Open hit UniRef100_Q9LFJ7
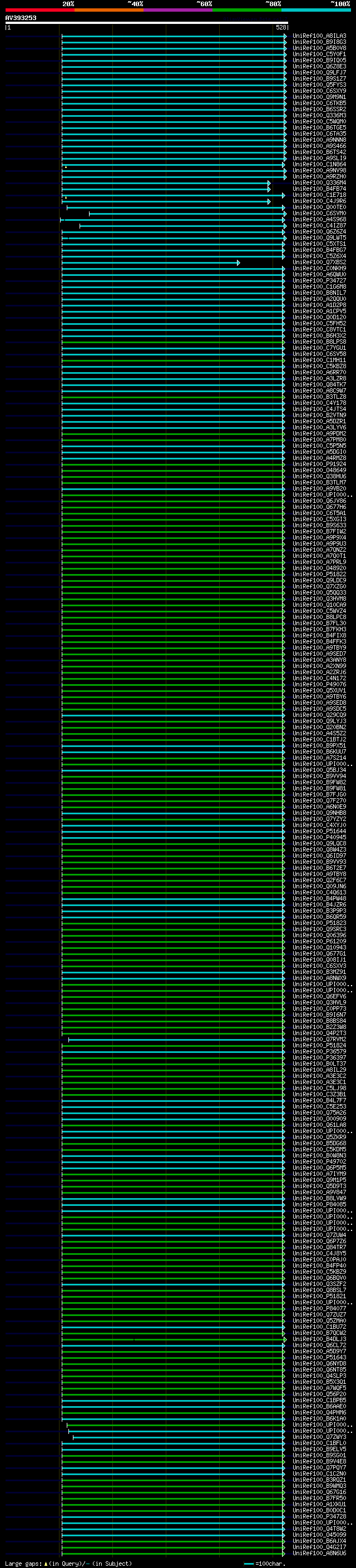This screenshot has height=1568, width=356. pyautogui.click(x=319, y=72)
